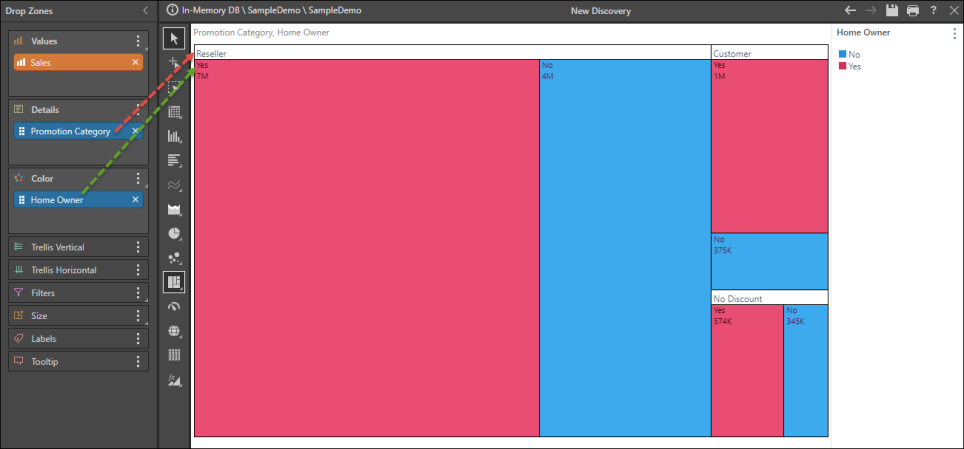
Task: Remove Sales chip from Values
Action: (136, 62)
